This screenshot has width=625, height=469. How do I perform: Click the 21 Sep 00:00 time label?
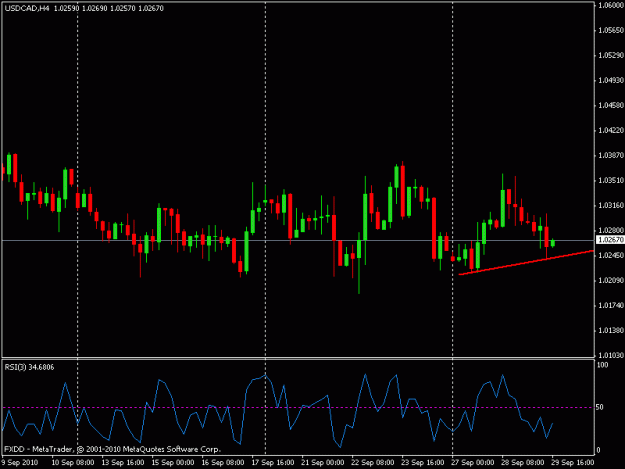(x=323, y=463)
